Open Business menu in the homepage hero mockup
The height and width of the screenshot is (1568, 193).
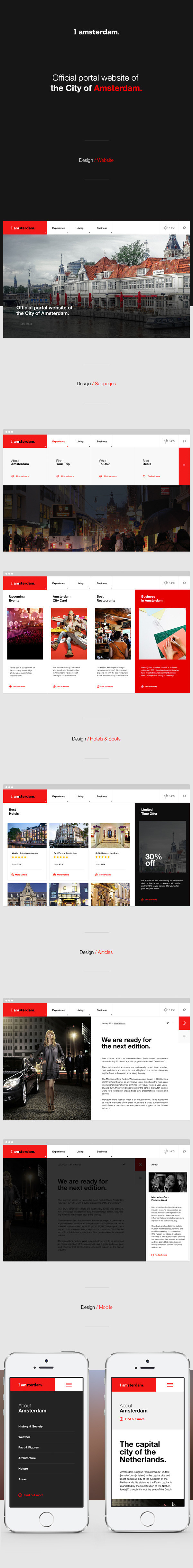click(x=102, y=228)
